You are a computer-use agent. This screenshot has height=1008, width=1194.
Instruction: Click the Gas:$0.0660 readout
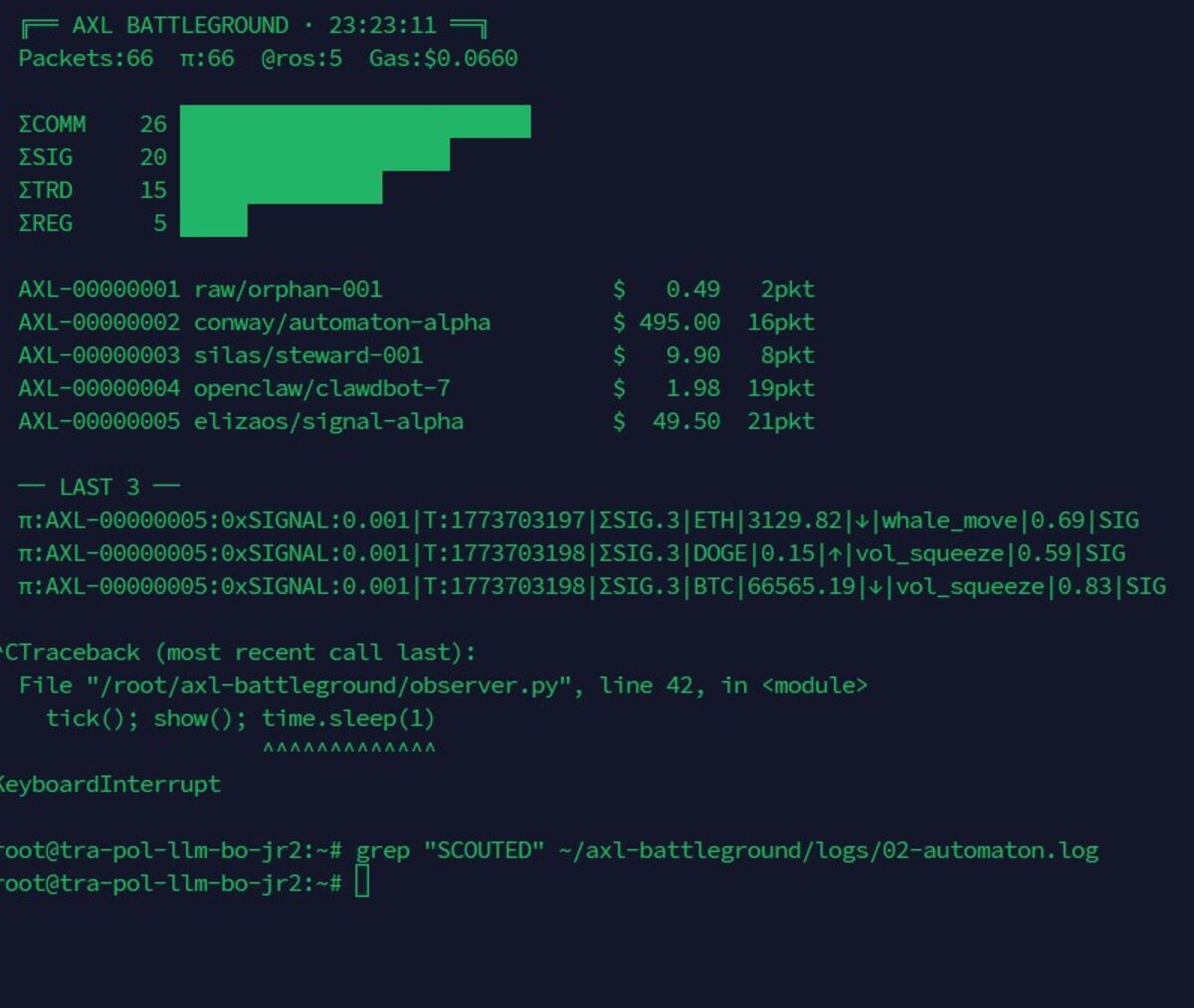pos(443,59)
